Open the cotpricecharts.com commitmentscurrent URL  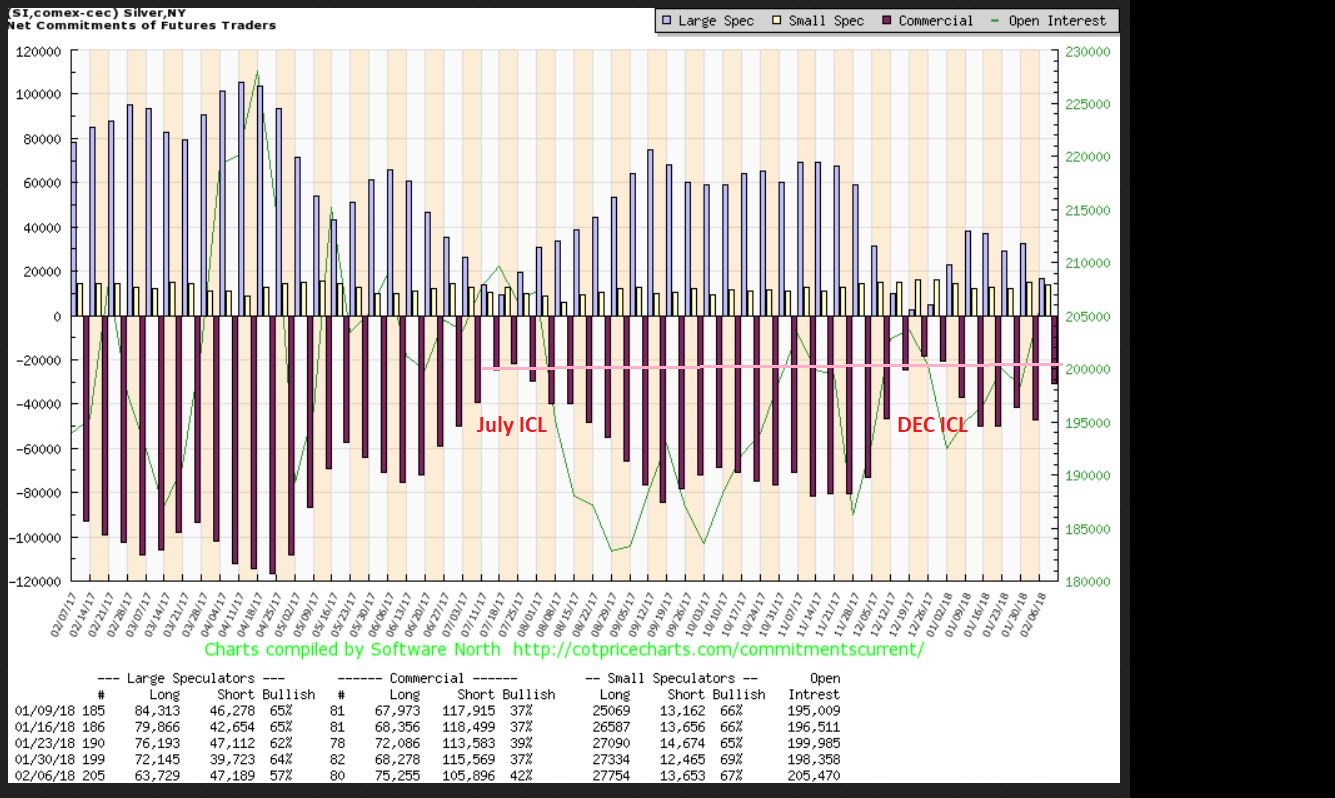(719, 650)
